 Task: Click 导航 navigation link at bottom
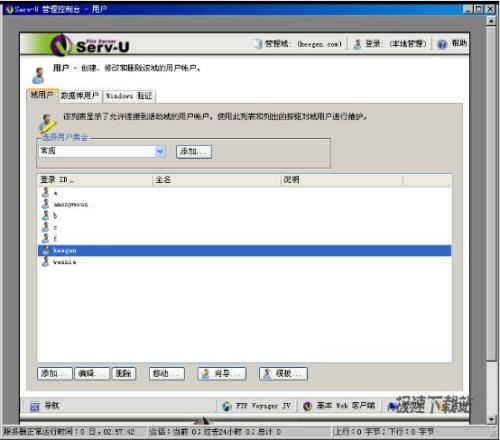click(52, 406)
